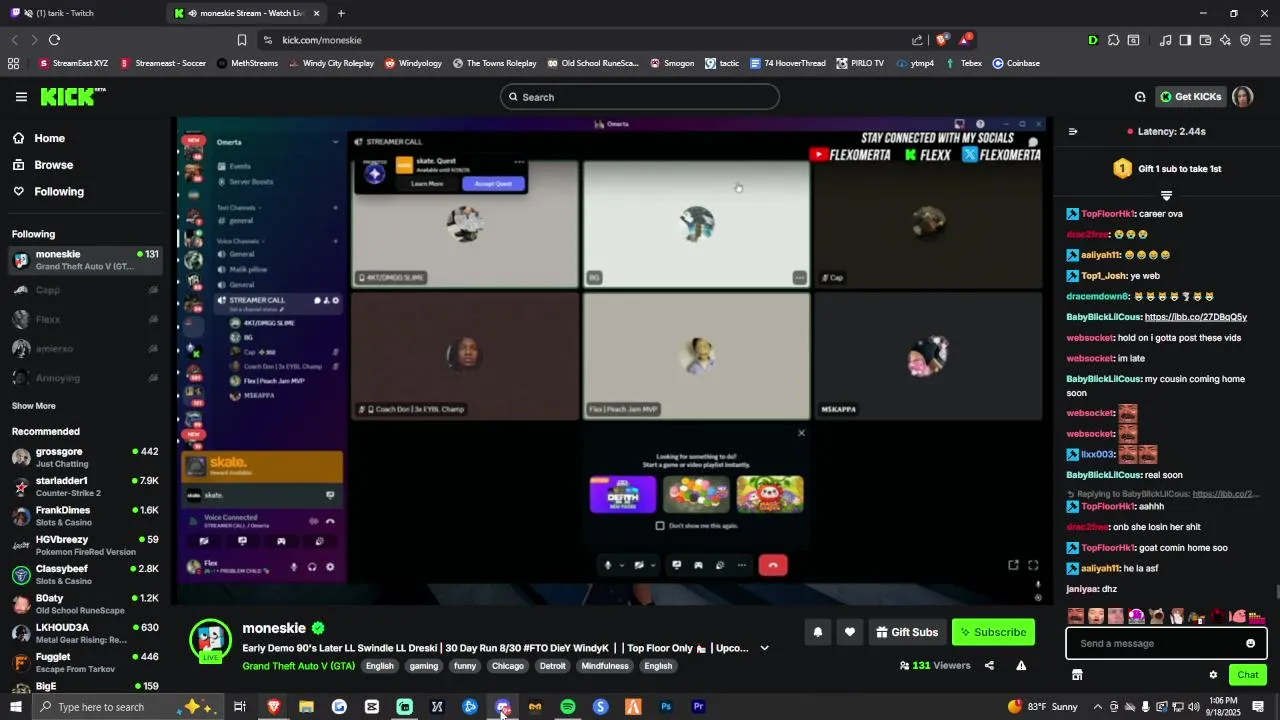Expand the stream title chevron
1280x720 pixels.
coord(765,648)
